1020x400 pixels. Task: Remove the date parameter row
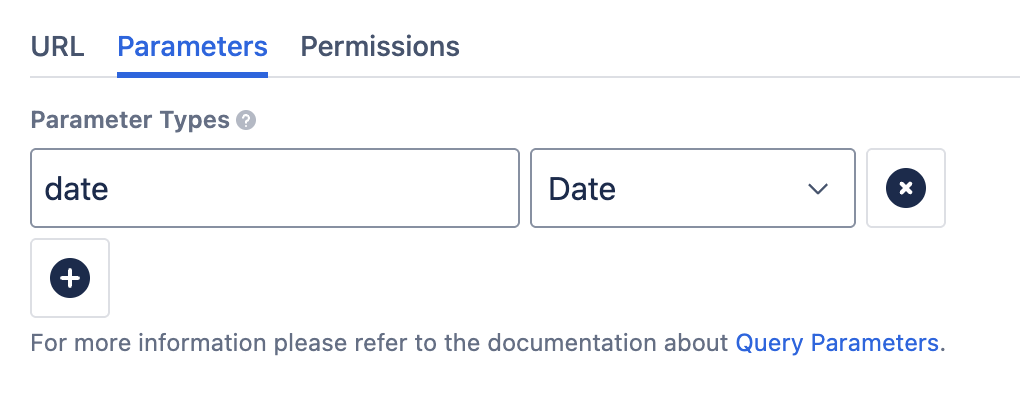(906, 188)
